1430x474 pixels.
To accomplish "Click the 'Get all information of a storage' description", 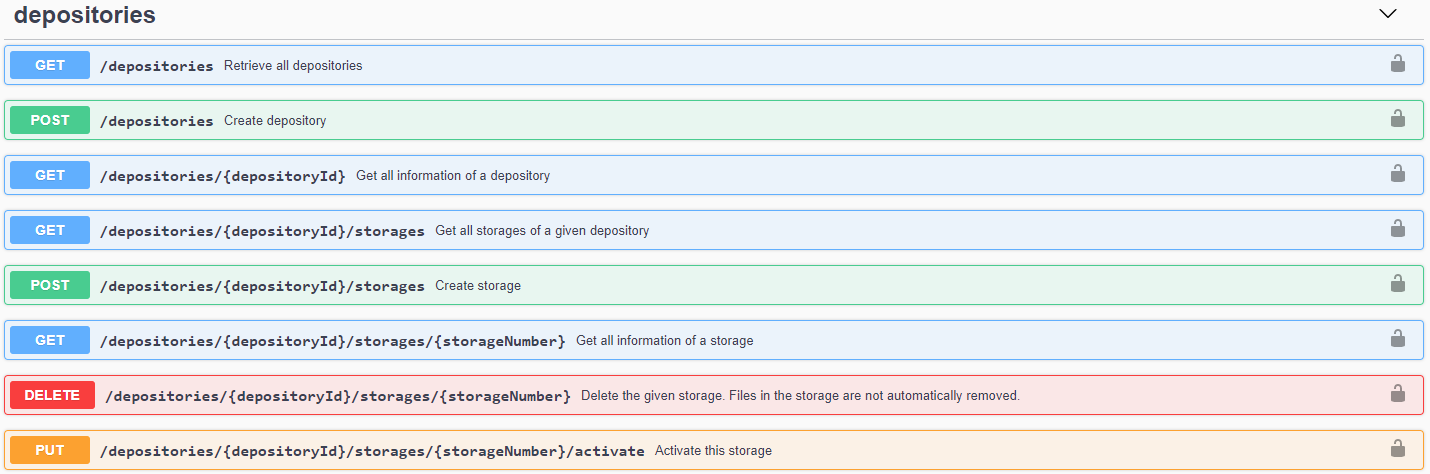I will pos(664,341).
